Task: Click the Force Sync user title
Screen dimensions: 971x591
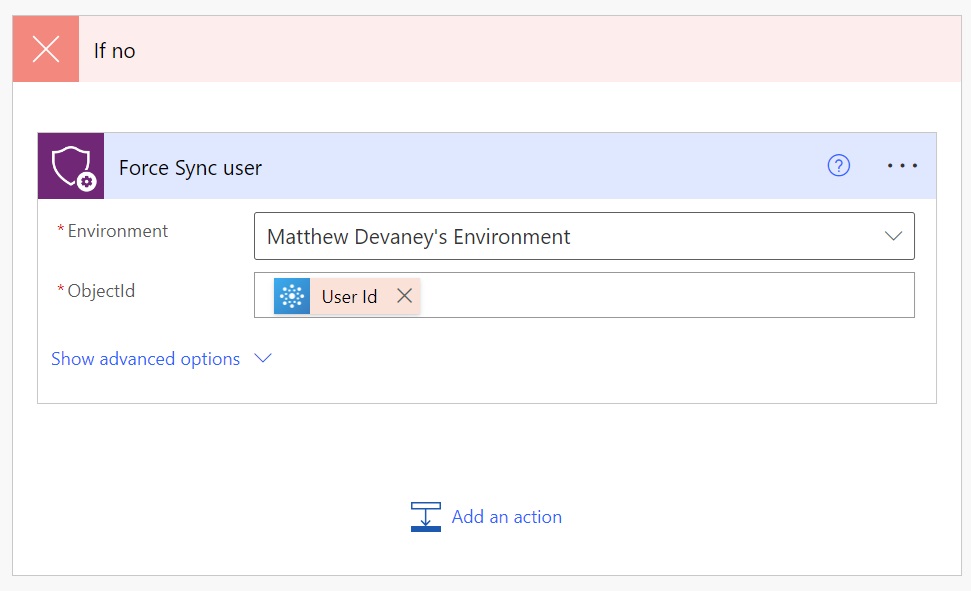Action: [x=190, y=168]
